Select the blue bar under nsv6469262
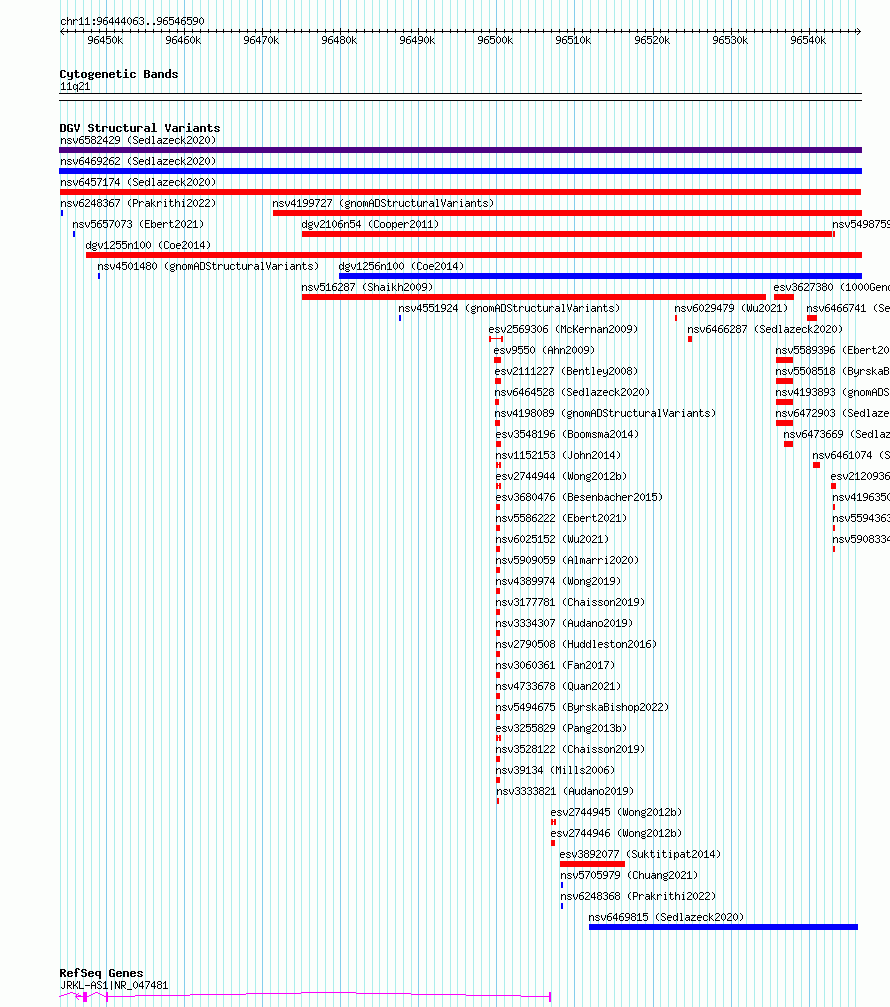Image resolution: width=890 pixels, height=1007 pixels. pos(460,171)
